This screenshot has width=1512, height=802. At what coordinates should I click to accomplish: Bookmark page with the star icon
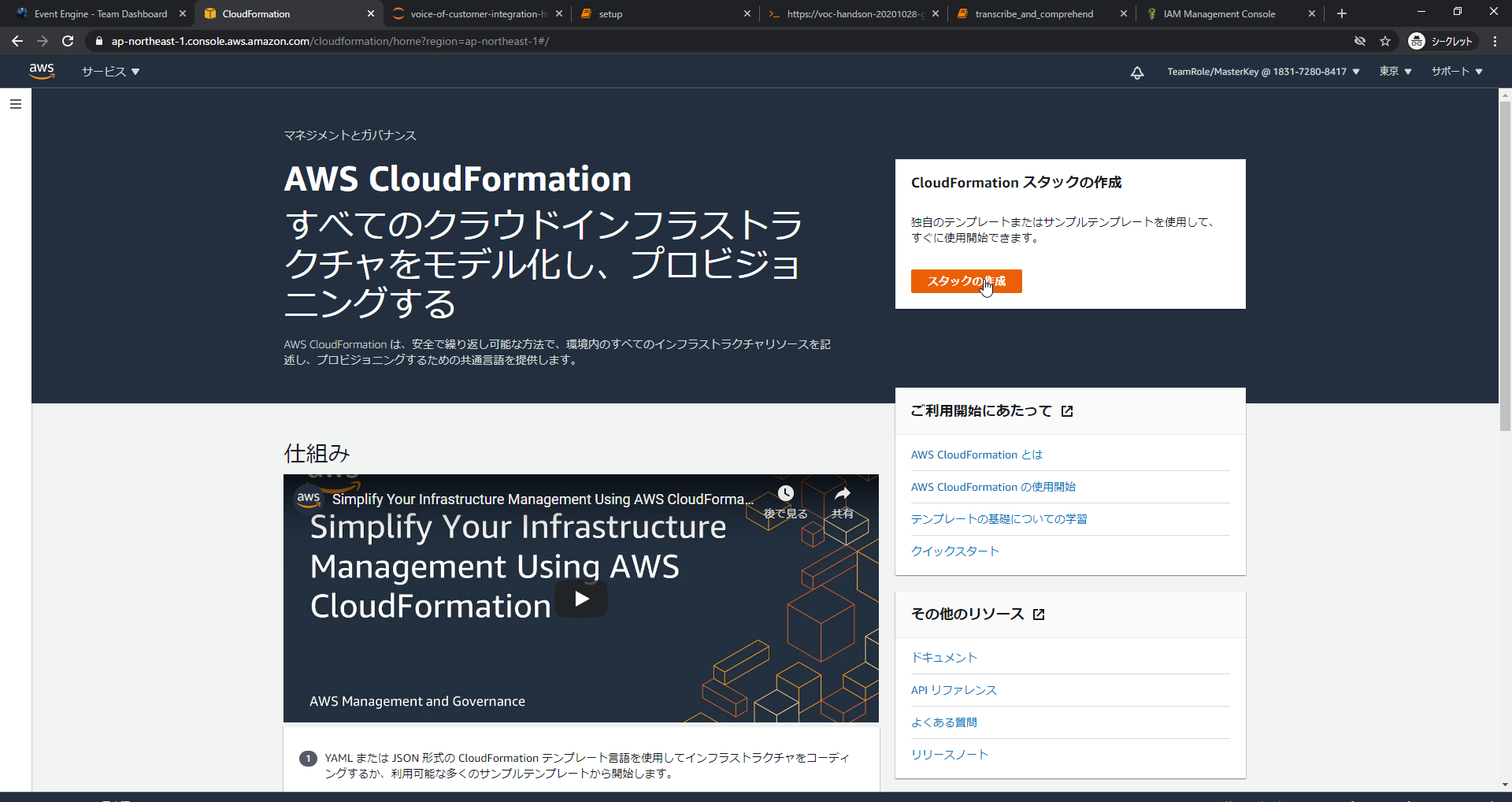coord(1385,41)
